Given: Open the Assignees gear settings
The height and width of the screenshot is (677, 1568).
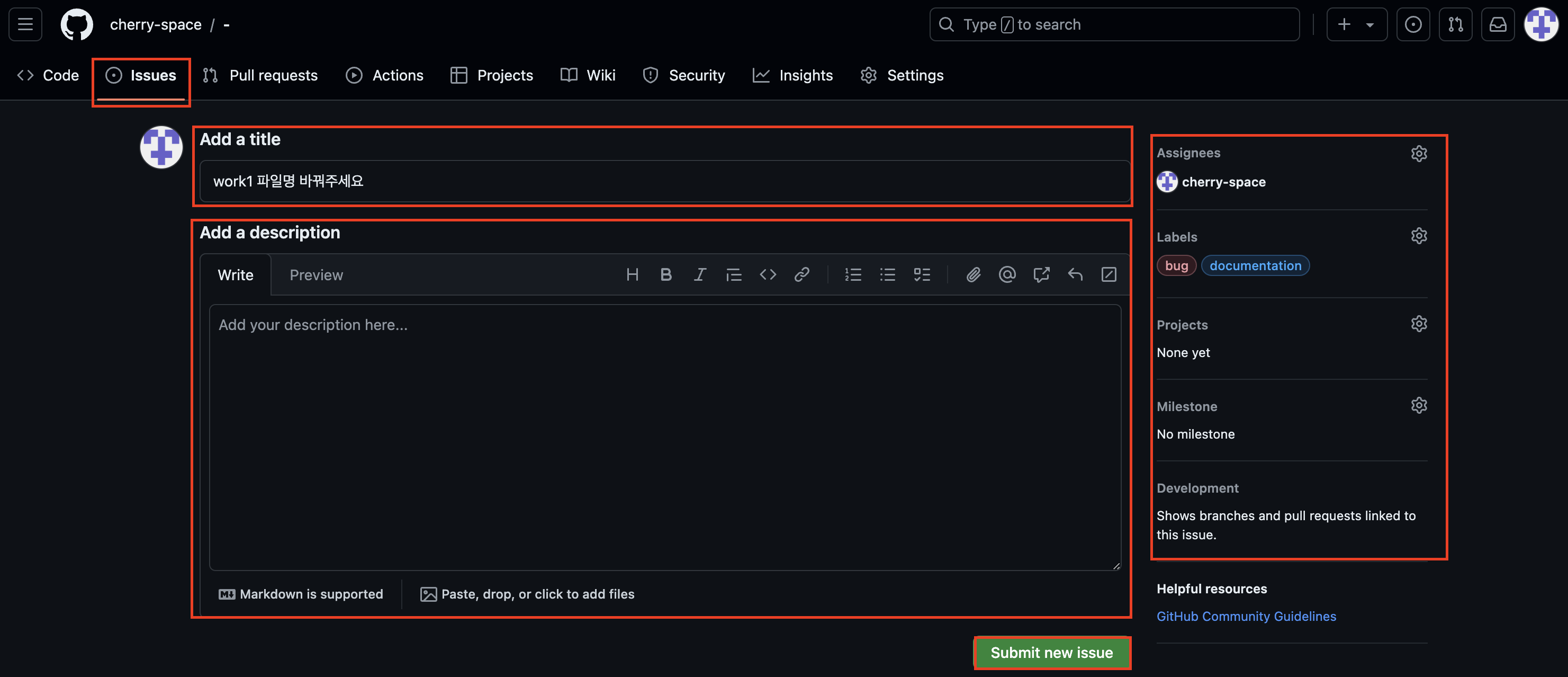Looking at the screenshot, I should (x=1418, y=153).
